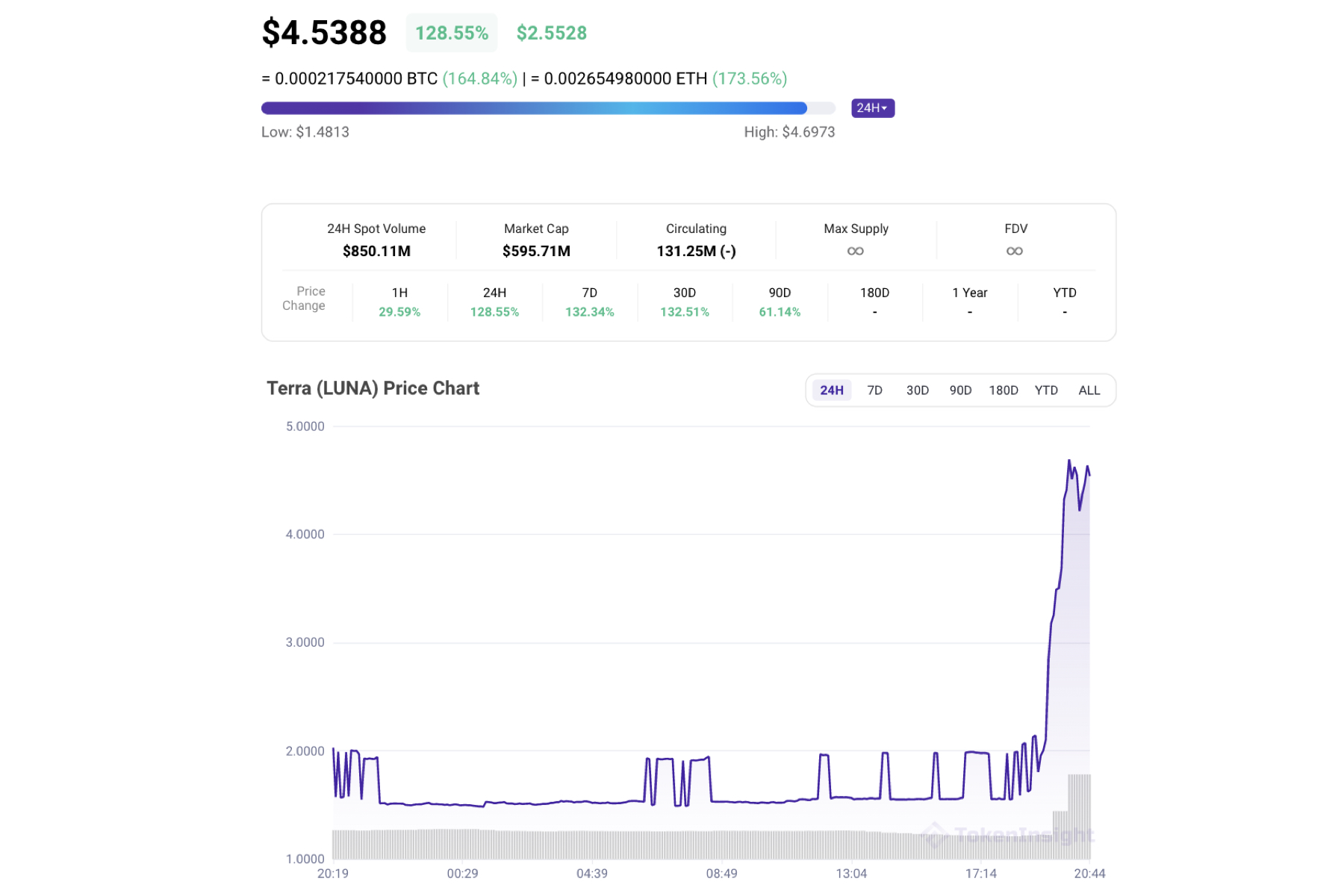Expand the price range period selector

click(x=872, y=108)
